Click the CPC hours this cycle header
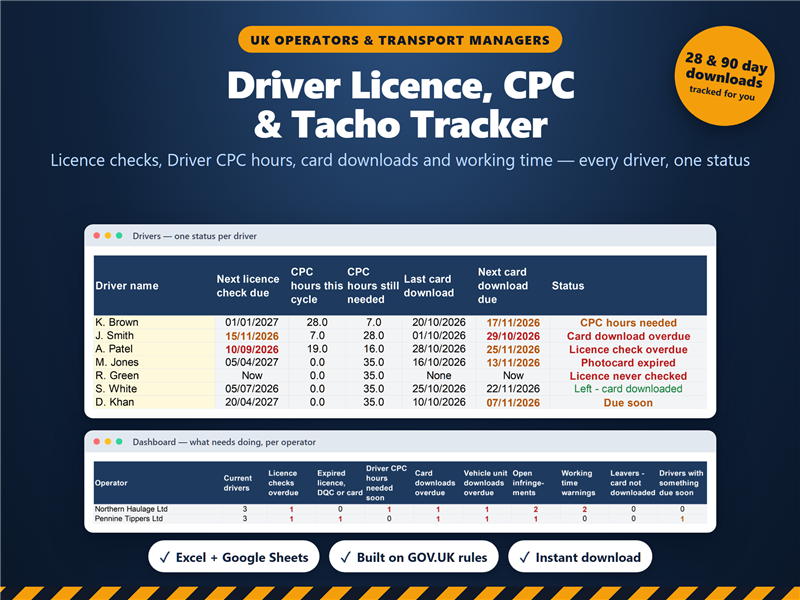The image size is (800, 600). tap(316, 286)
